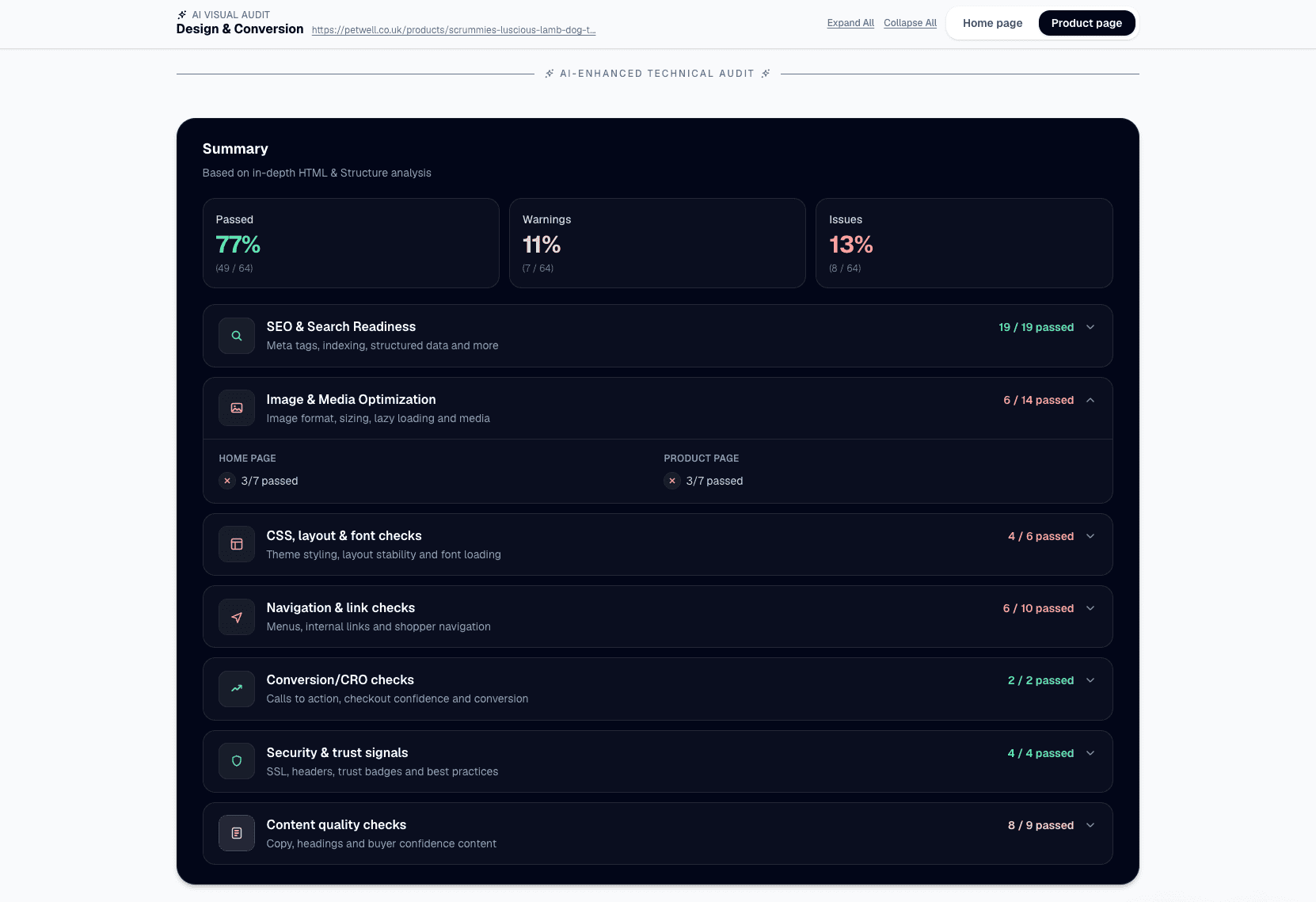This screenshot has height=902, width=1316.
Task: Click sparkle icon right of AI-Enhanced Technical Audit
Action: click(766, 74)
